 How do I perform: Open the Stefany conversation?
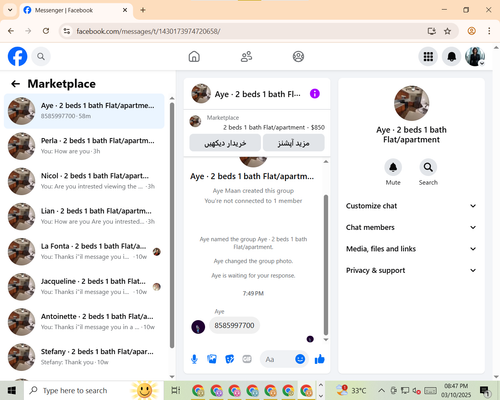point(84,357)
